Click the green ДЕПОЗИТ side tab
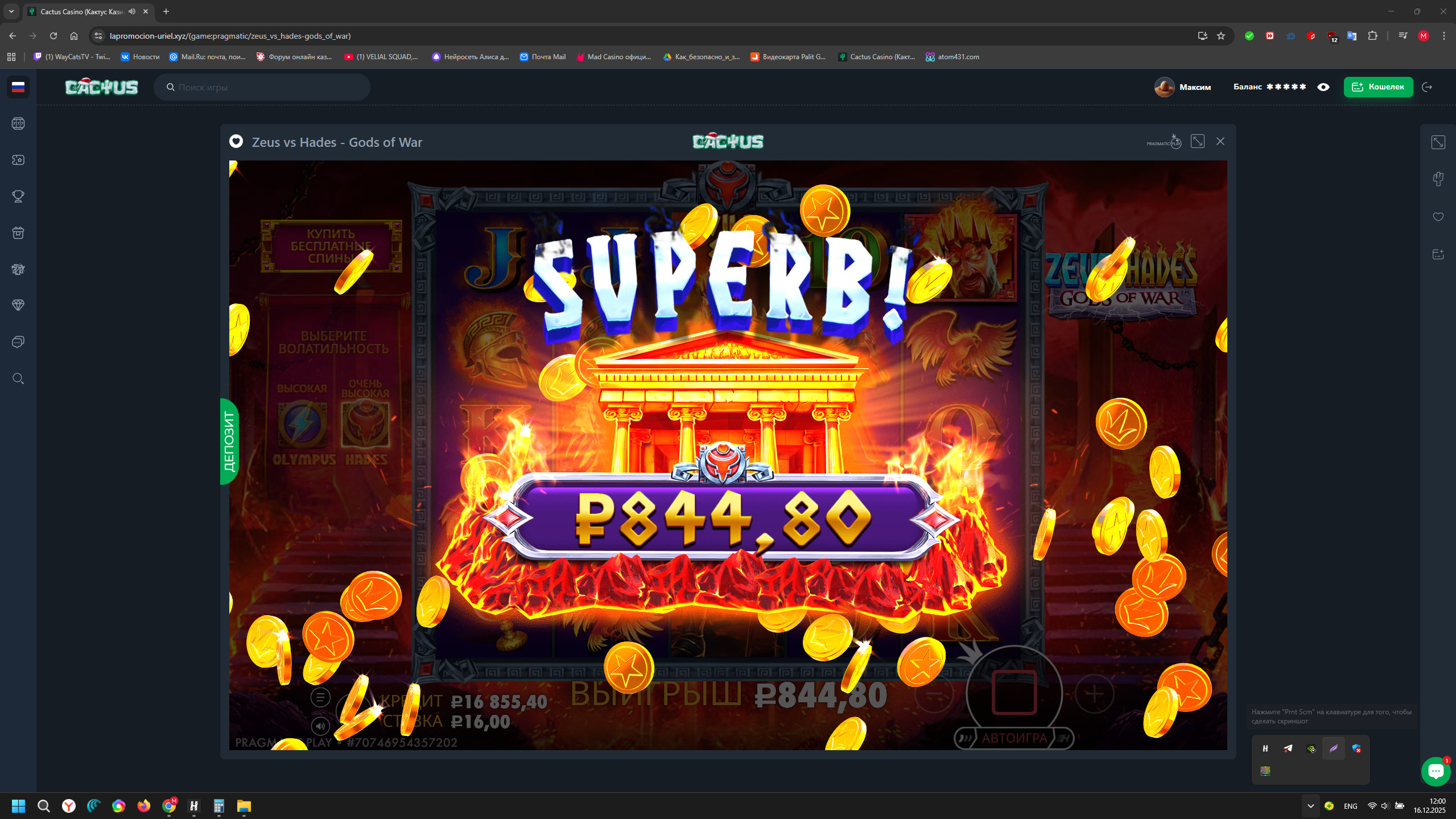The width and height of the screenshot is (1456, 819). pyautogui.click(x=229, y=442)
